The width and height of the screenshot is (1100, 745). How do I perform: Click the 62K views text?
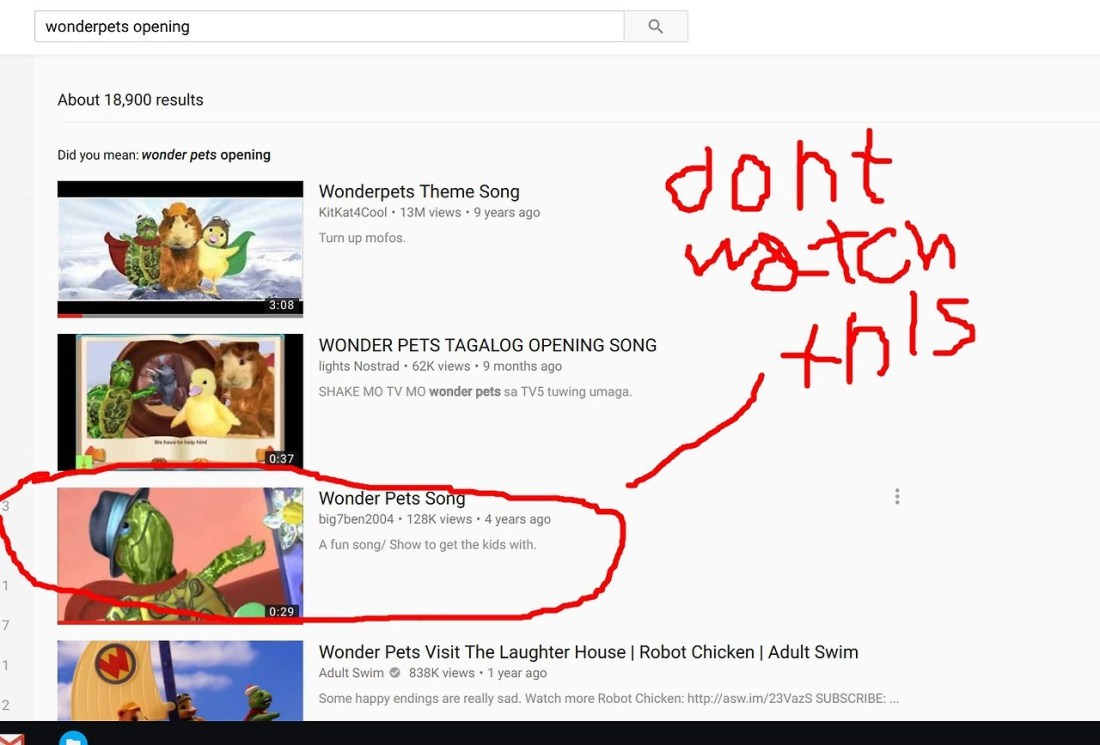(x=441, y=366)
